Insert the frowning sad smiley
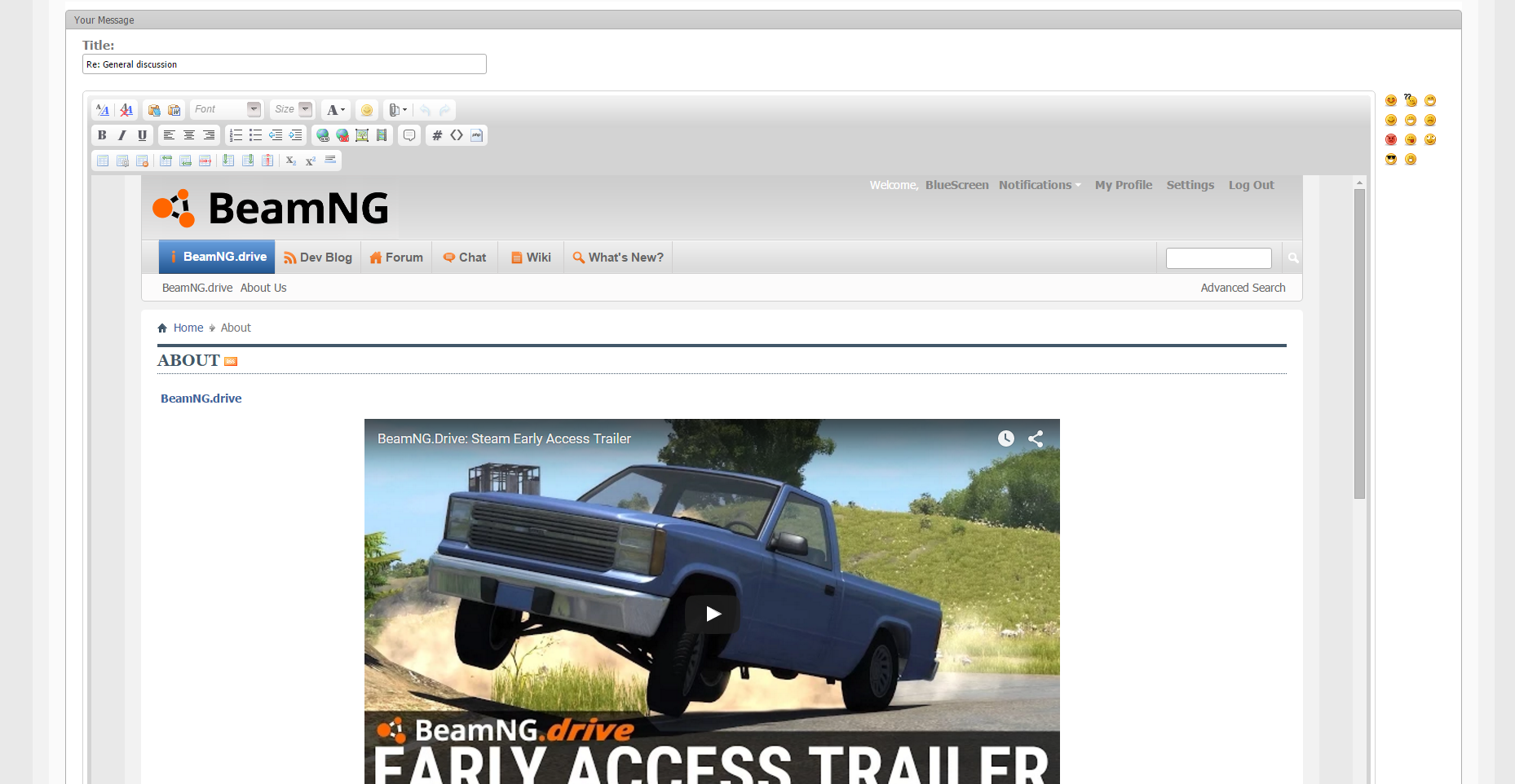This screenshot has width=1515, height=784. click(x=1430, y=120)
